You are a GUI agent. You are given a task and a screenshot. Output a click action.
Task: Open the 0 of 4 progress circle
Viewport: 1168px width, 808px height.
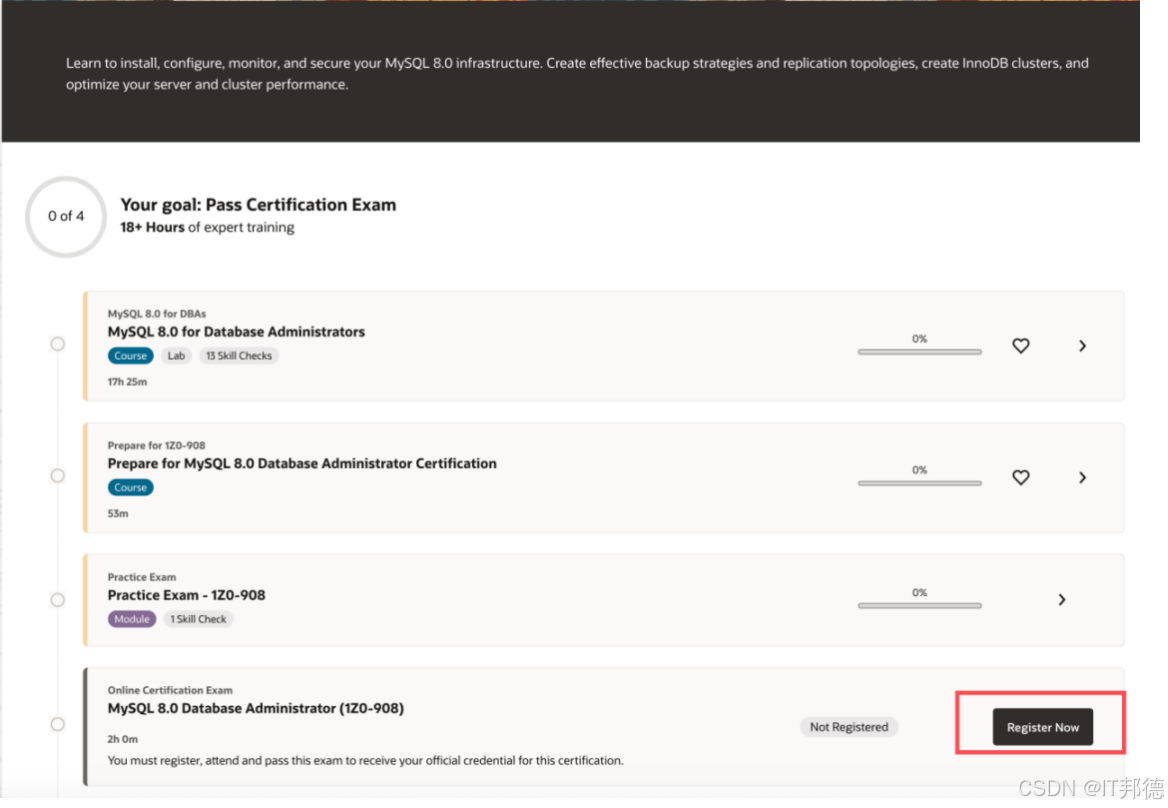pos(66,216)
